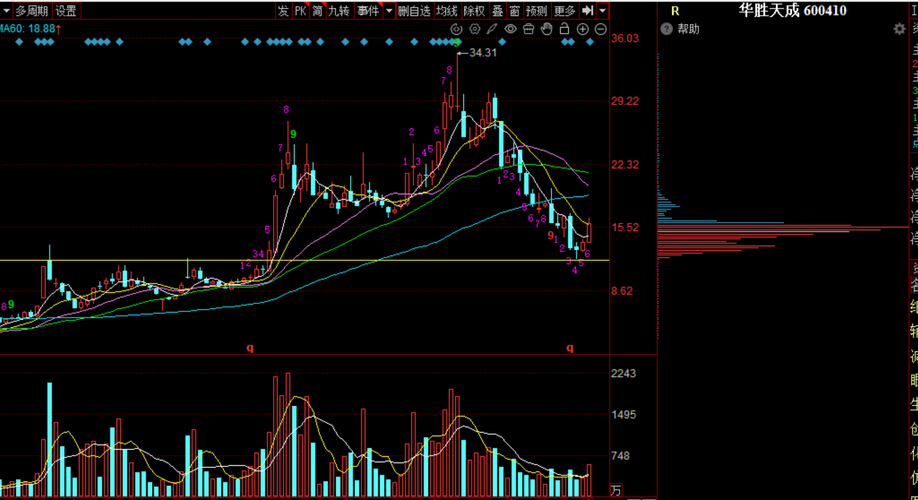Expand the dropdown arrow left of 多周期

pos(6,11)
